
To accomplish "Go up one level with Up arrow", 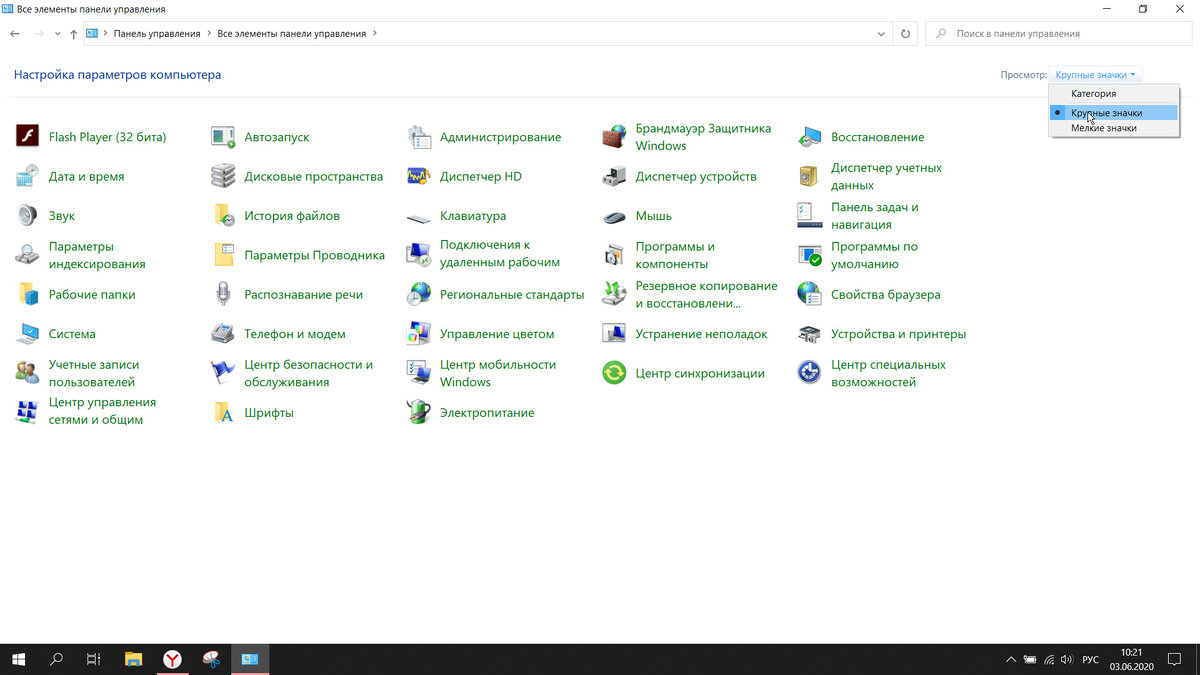I will pyautogui.click(x=74, y=34).
